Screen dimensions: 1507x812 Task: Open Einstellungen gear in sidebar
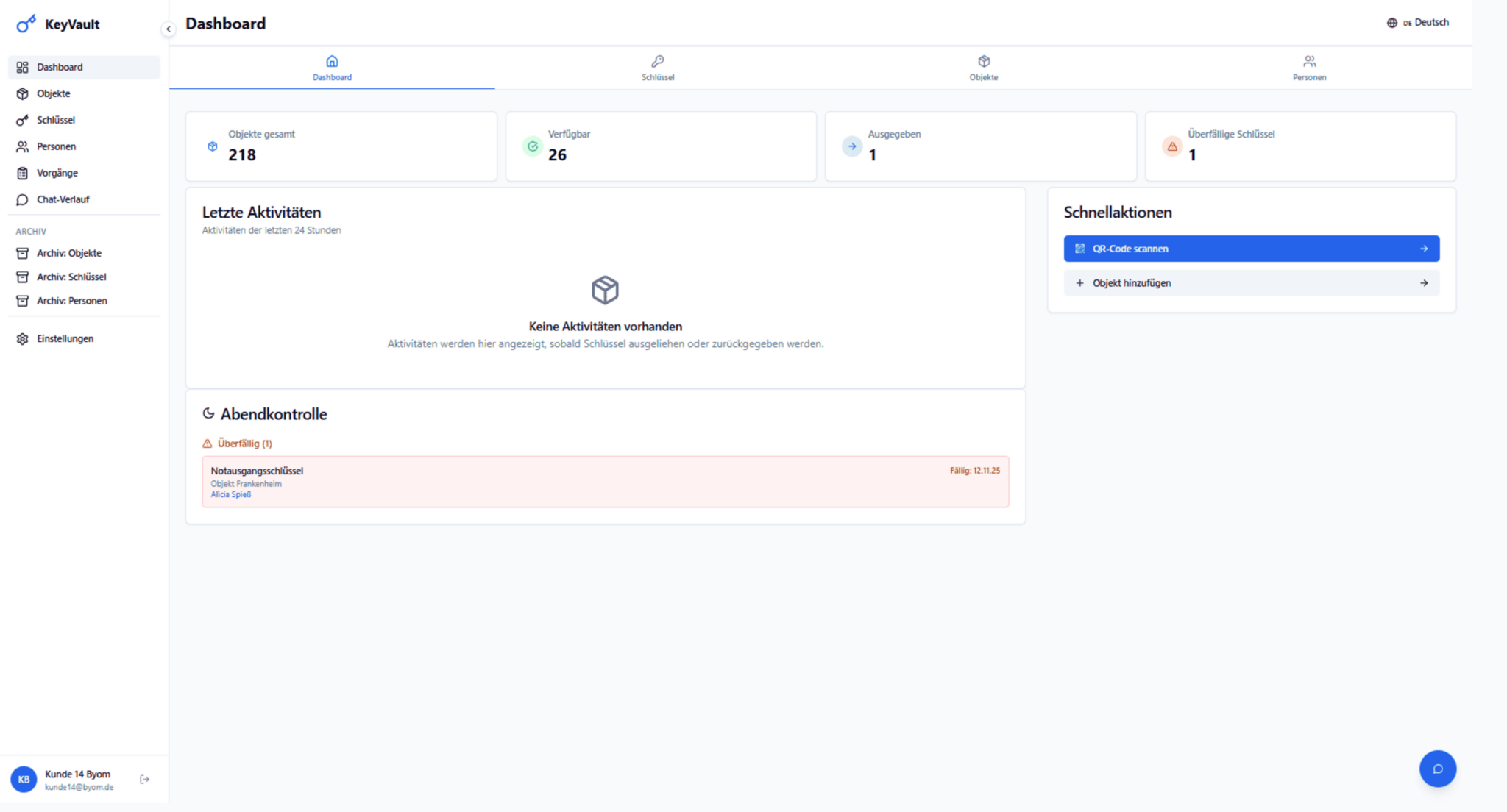23,339
